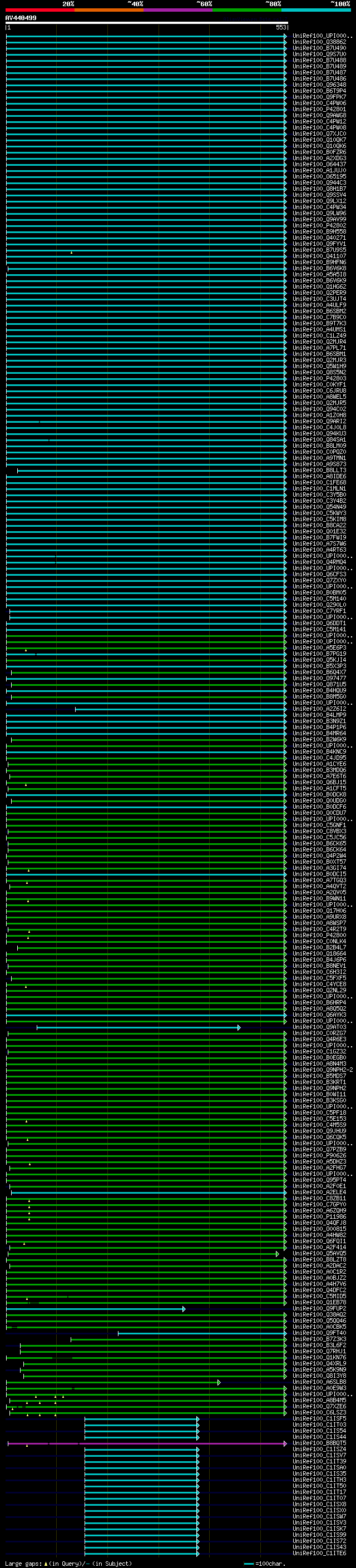
Task: Select hit label UniRef100_A4RT63
Action: (319, 549)
